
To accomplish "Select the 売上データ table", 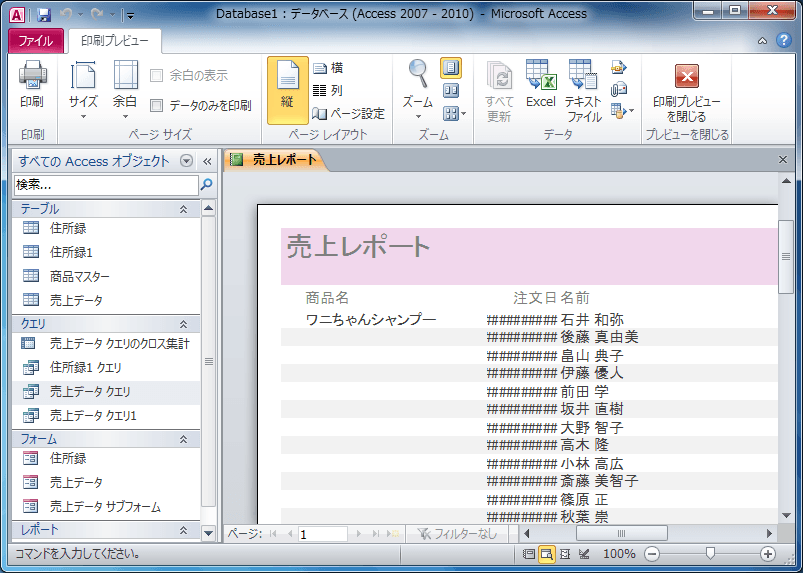I will click(x=106, y=300).
